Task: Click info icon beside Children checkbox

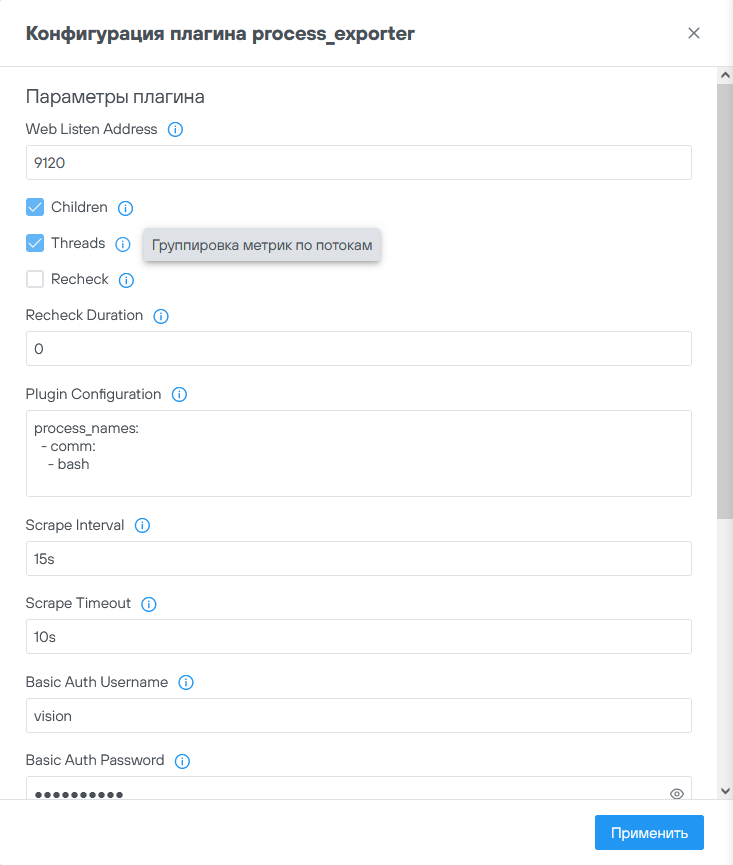Action: (125, 208)
